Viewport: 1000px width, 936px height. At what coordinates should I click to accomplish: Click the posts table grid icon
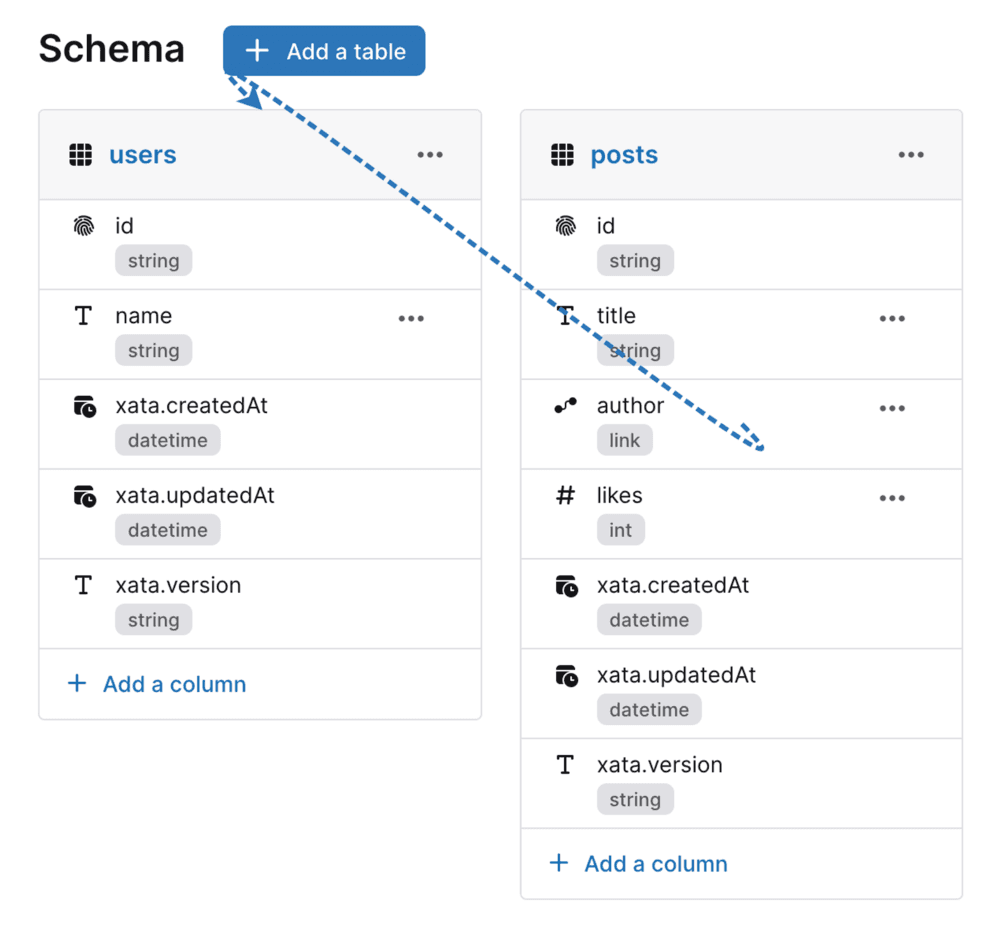[562, 155]
